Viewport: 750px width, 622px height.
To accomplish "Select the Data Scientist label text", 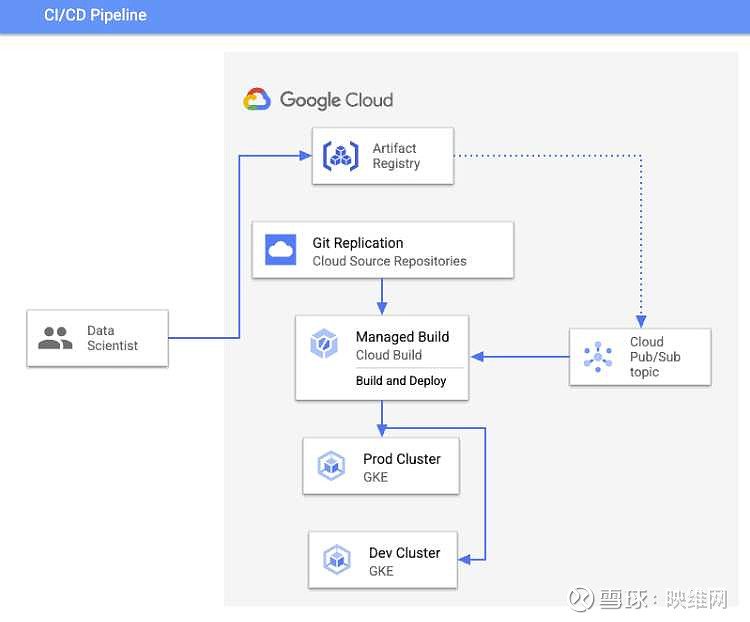I will click(x=112, y=338).
